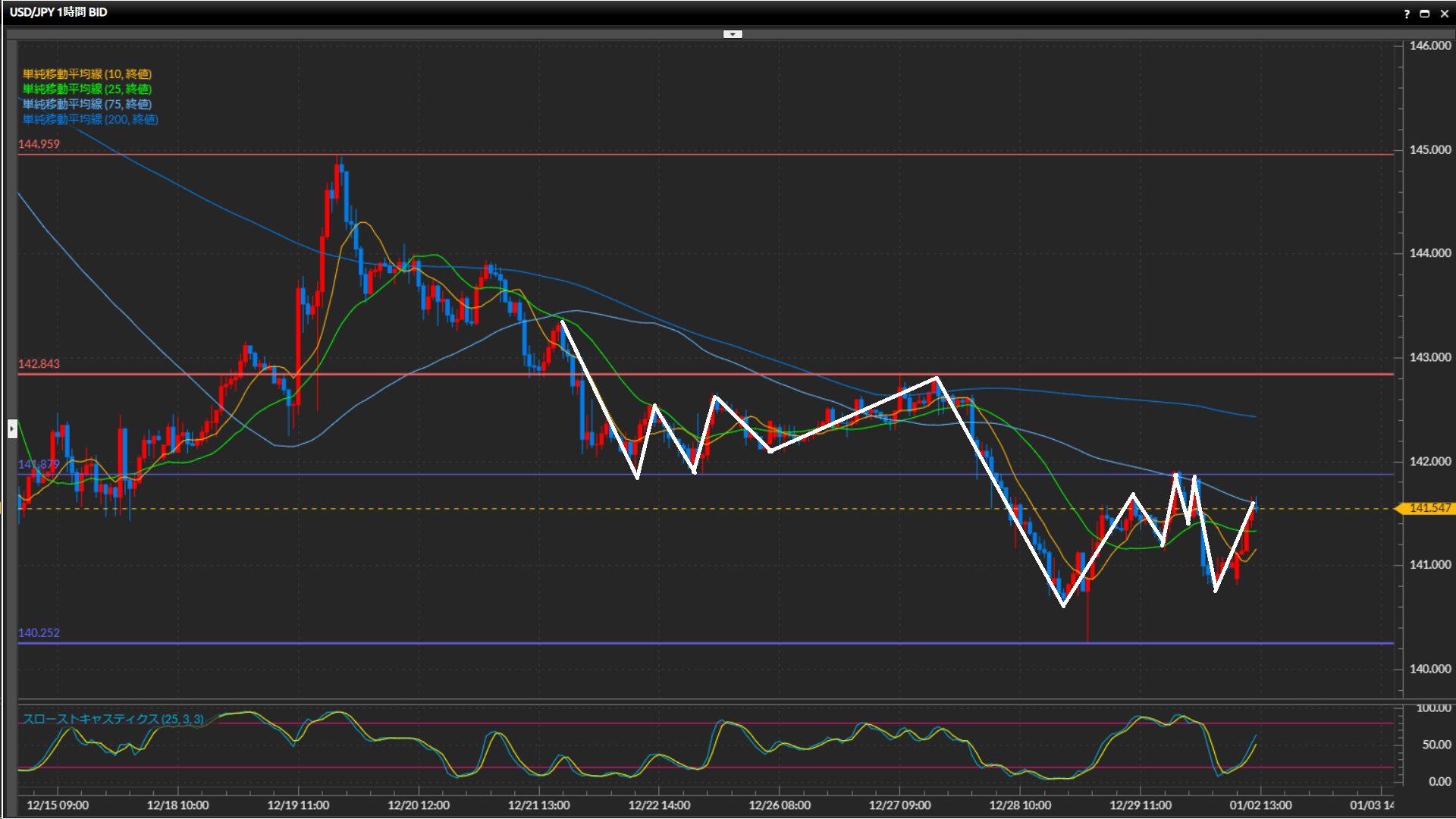Image resolution: width=1456 pixels, height=819 pixels.
Task: Select the 141.879 horizontal line label
Action: click(x=39, y=464)
